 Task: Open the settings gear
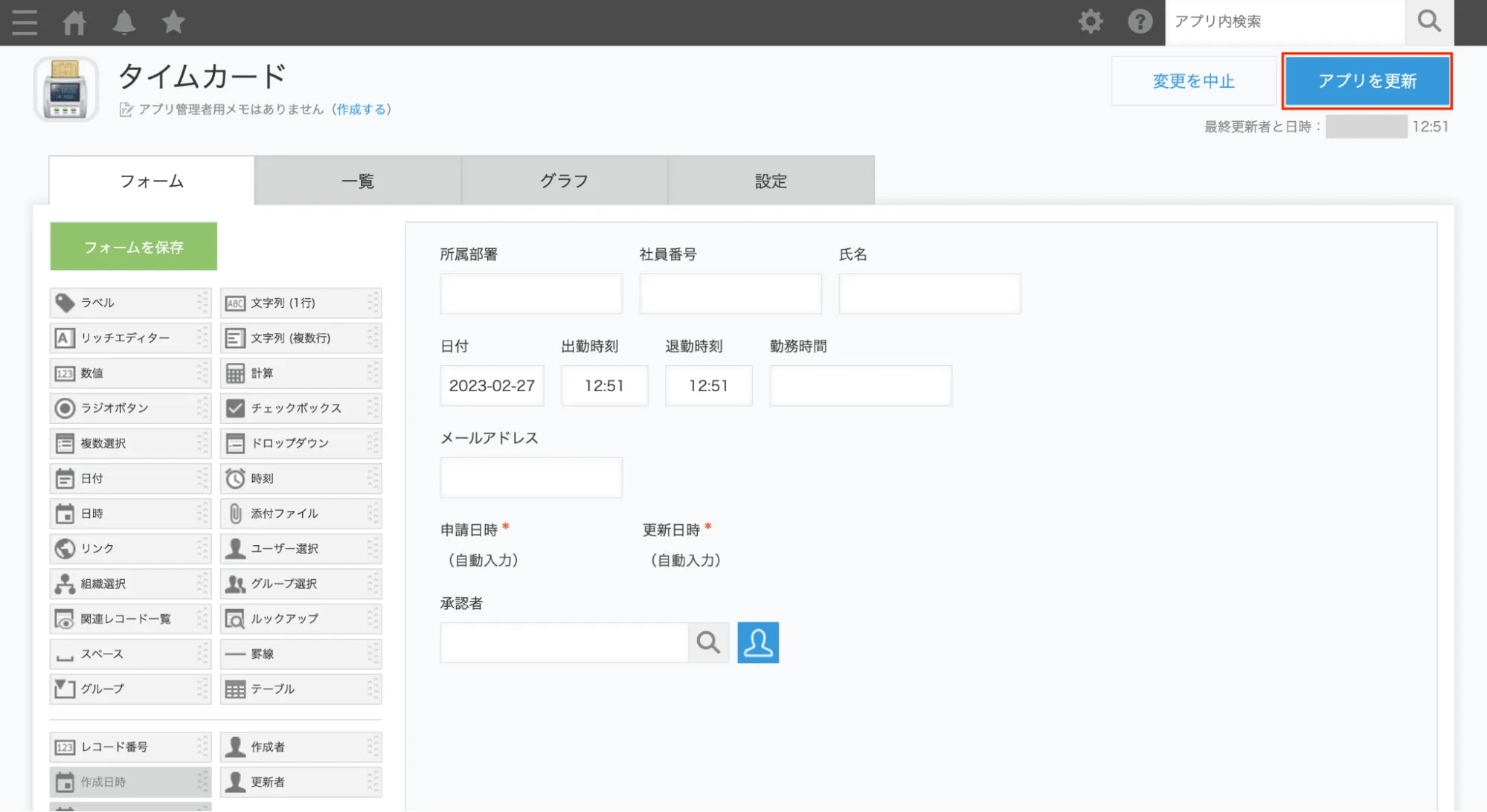(1090, 22)
